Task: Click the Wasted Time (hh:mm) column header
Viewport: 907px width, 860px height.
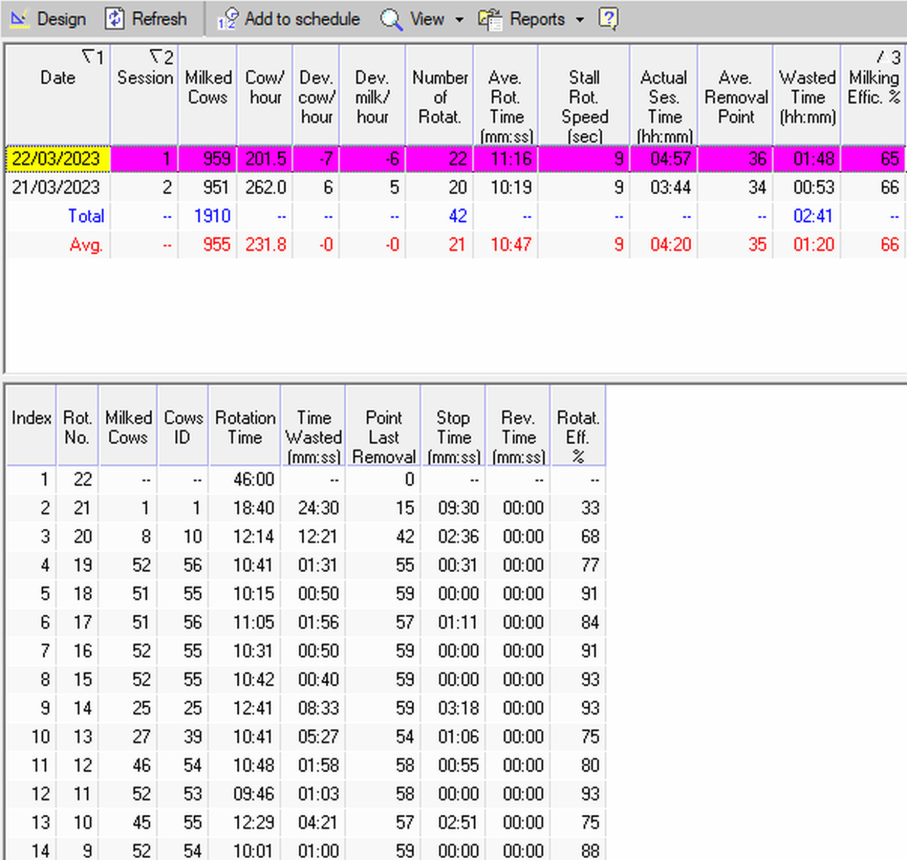Action: click(x=807, y=97)
